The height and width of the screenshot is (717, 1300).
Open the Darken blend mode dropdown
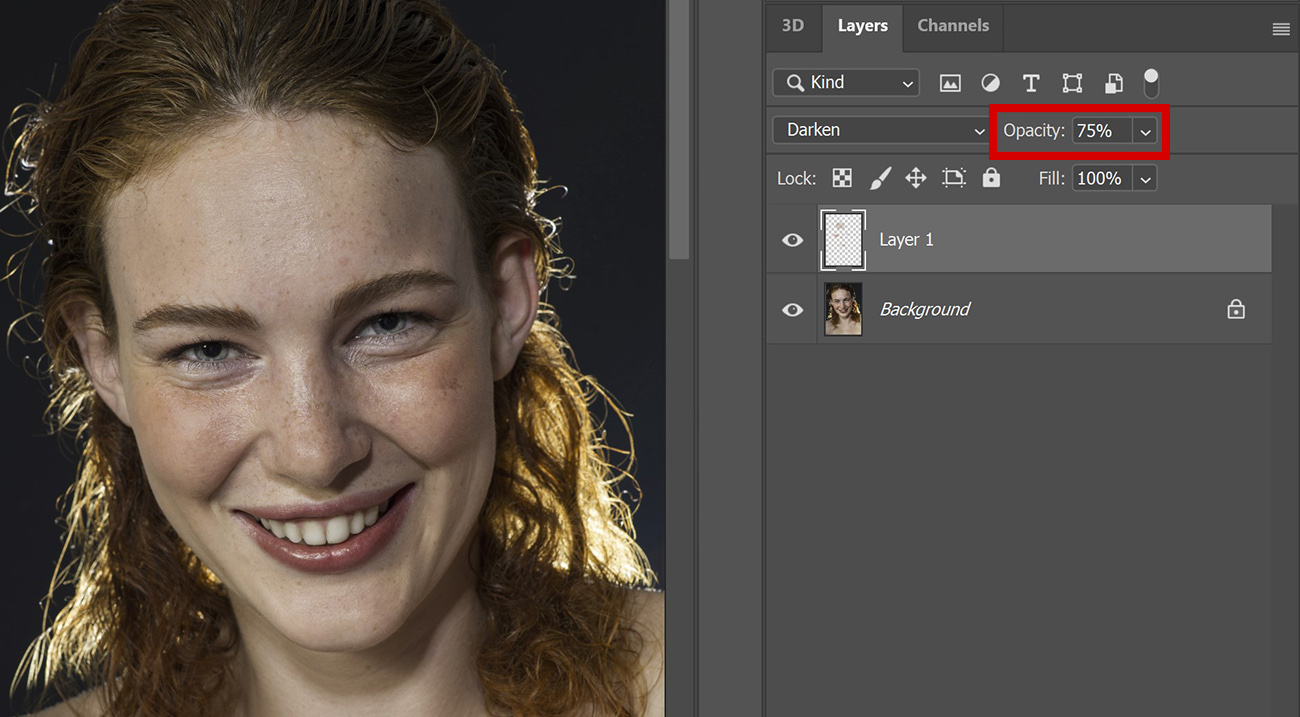click(880, 130)
